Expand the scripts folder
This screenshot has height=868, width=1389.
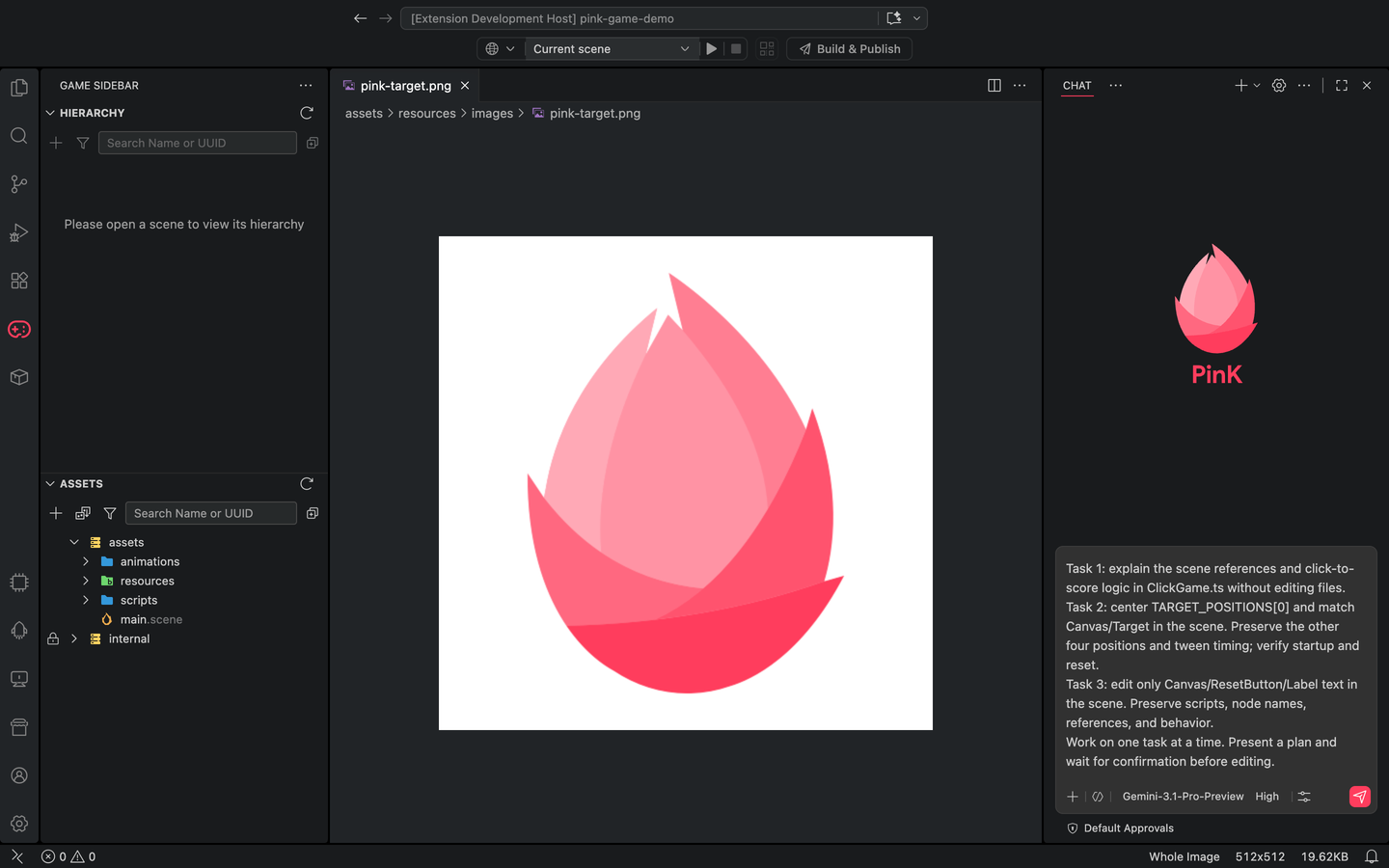tap(86, 600)
